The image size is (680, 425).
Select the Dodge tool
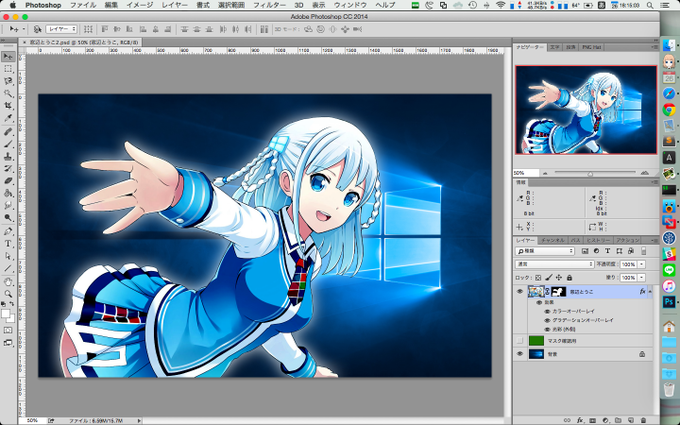coord(8,217)
